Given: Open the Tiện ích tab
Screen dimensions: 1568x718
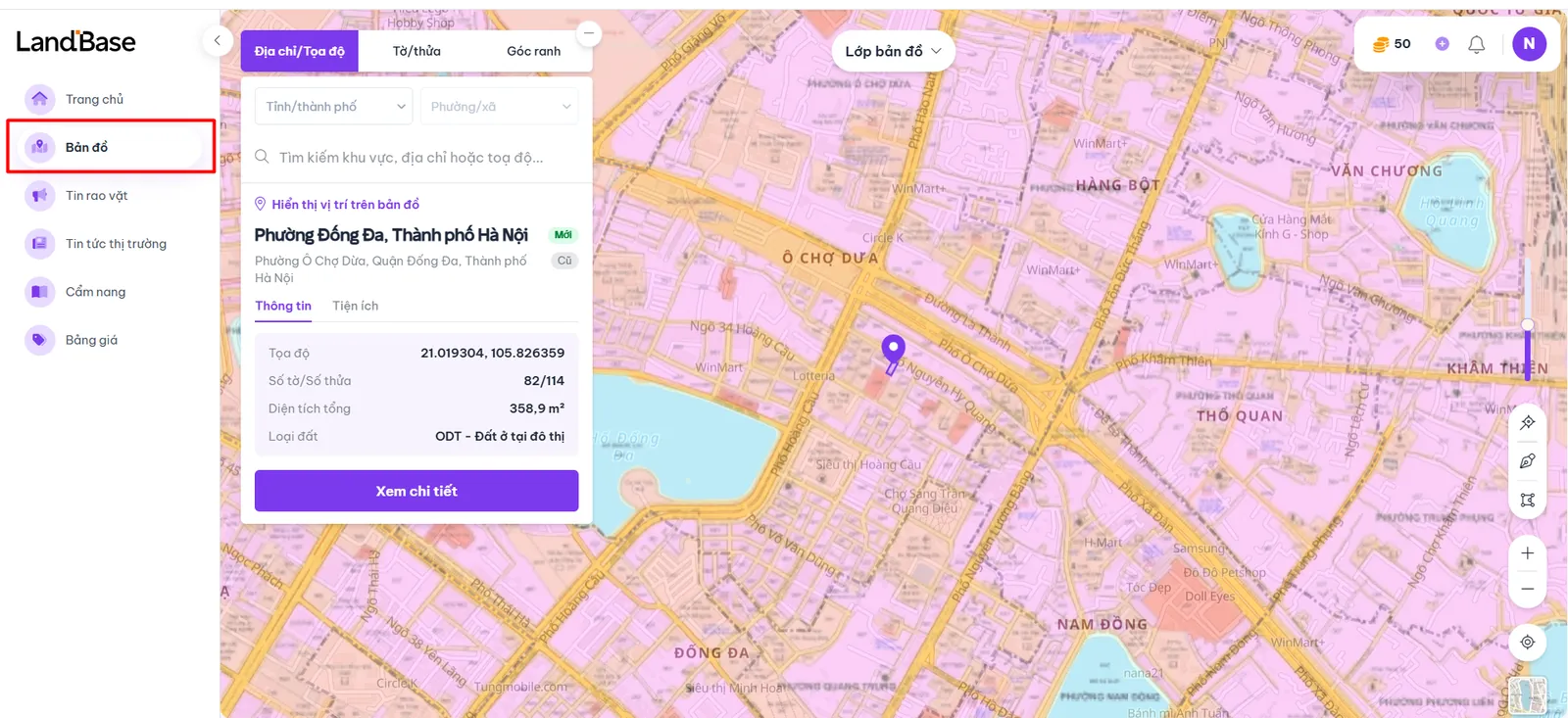Looking at the screenshot, I should pos(355,306).
